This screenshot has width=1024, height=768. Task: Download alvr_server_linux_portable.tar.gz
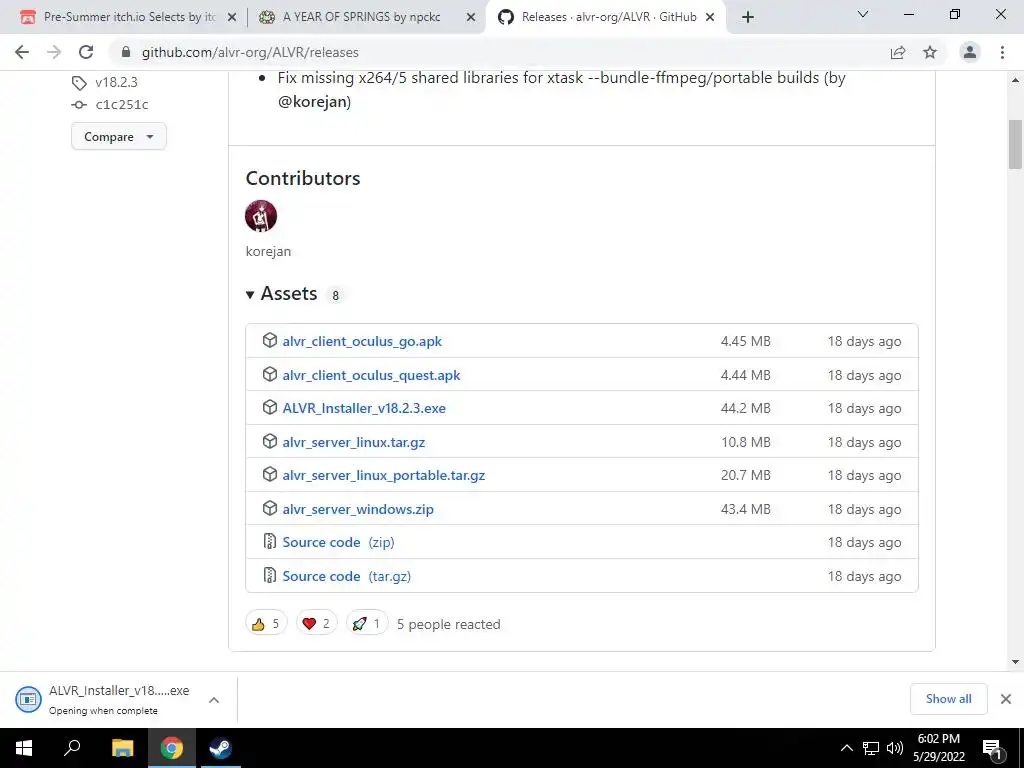[383, 475]
